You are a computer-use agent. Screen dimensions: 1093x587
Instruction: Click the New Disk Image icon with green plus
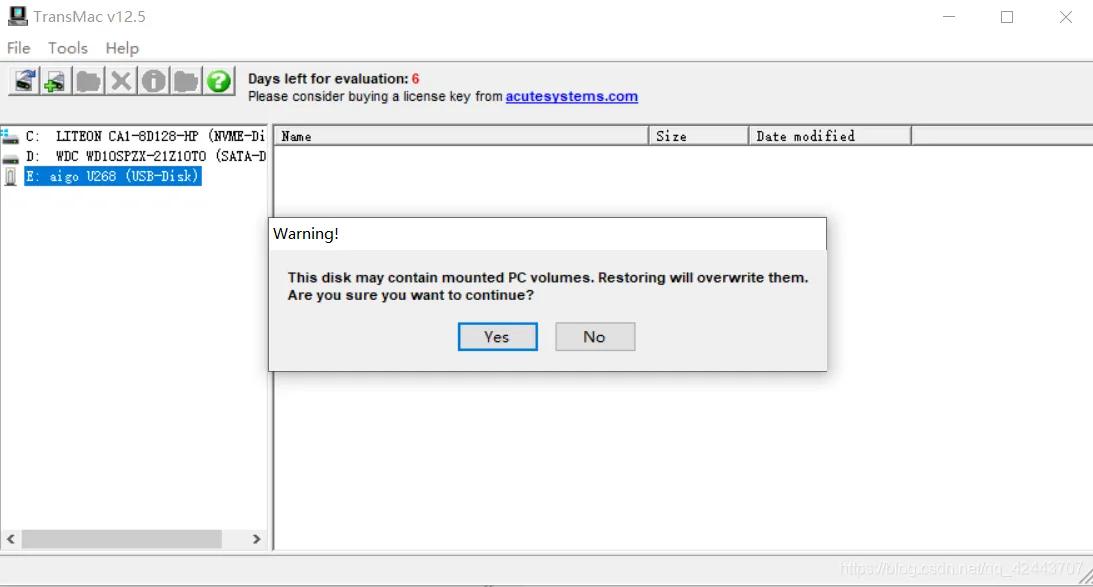pos(55,82)
